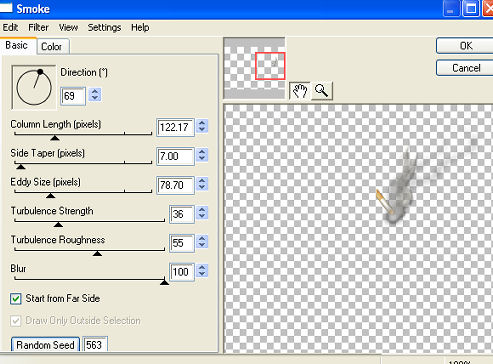Increase Blur value with spinner up arrow

202,267
